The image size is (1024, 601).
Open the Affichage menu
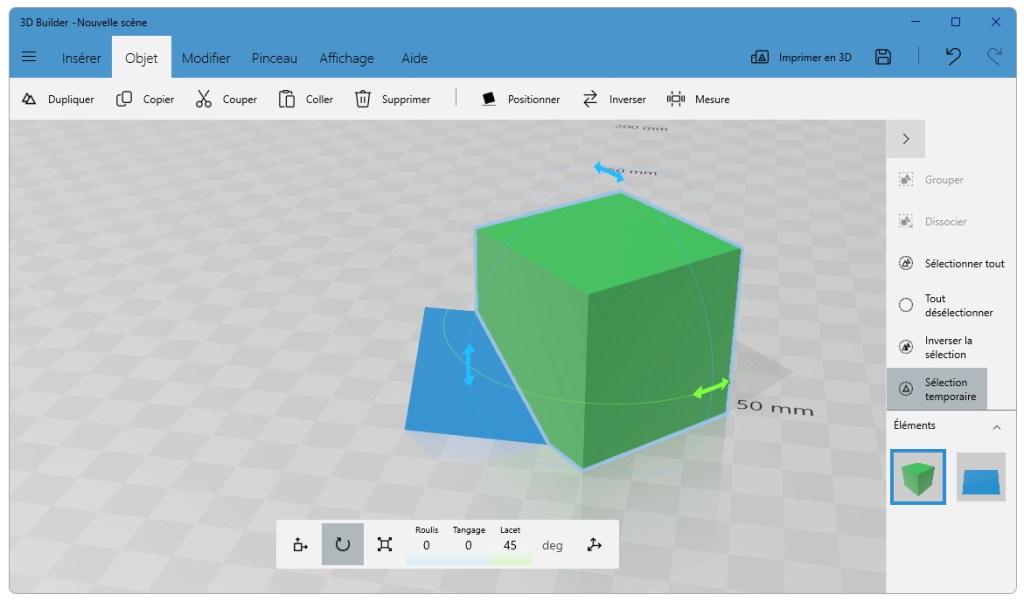(346, 58)
